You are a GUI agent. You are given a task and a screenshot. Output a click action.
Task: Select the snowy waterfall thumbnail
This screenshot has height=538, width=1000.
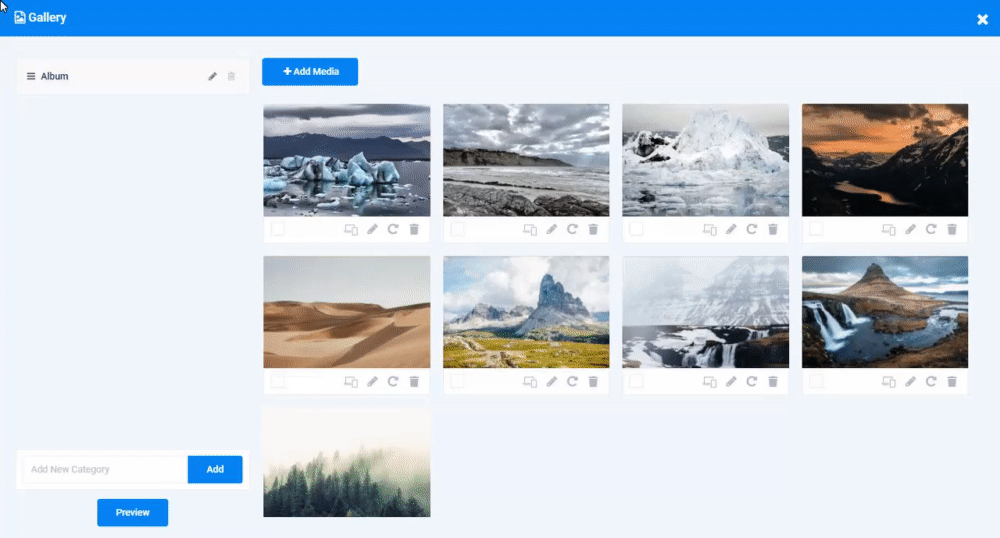(x=705, y=312)
